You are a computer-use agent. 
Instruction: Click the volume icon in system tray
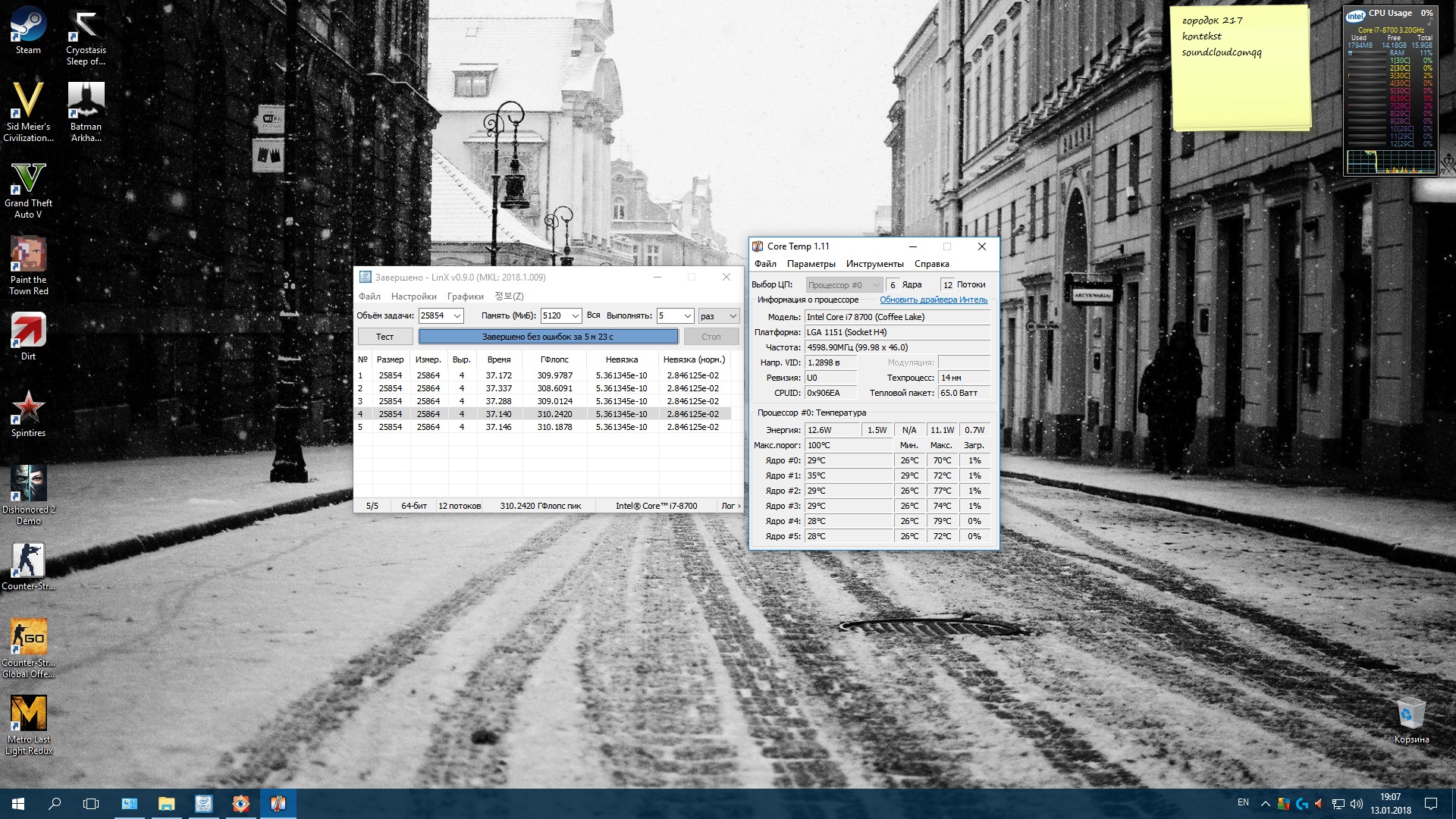(1356, 804)
